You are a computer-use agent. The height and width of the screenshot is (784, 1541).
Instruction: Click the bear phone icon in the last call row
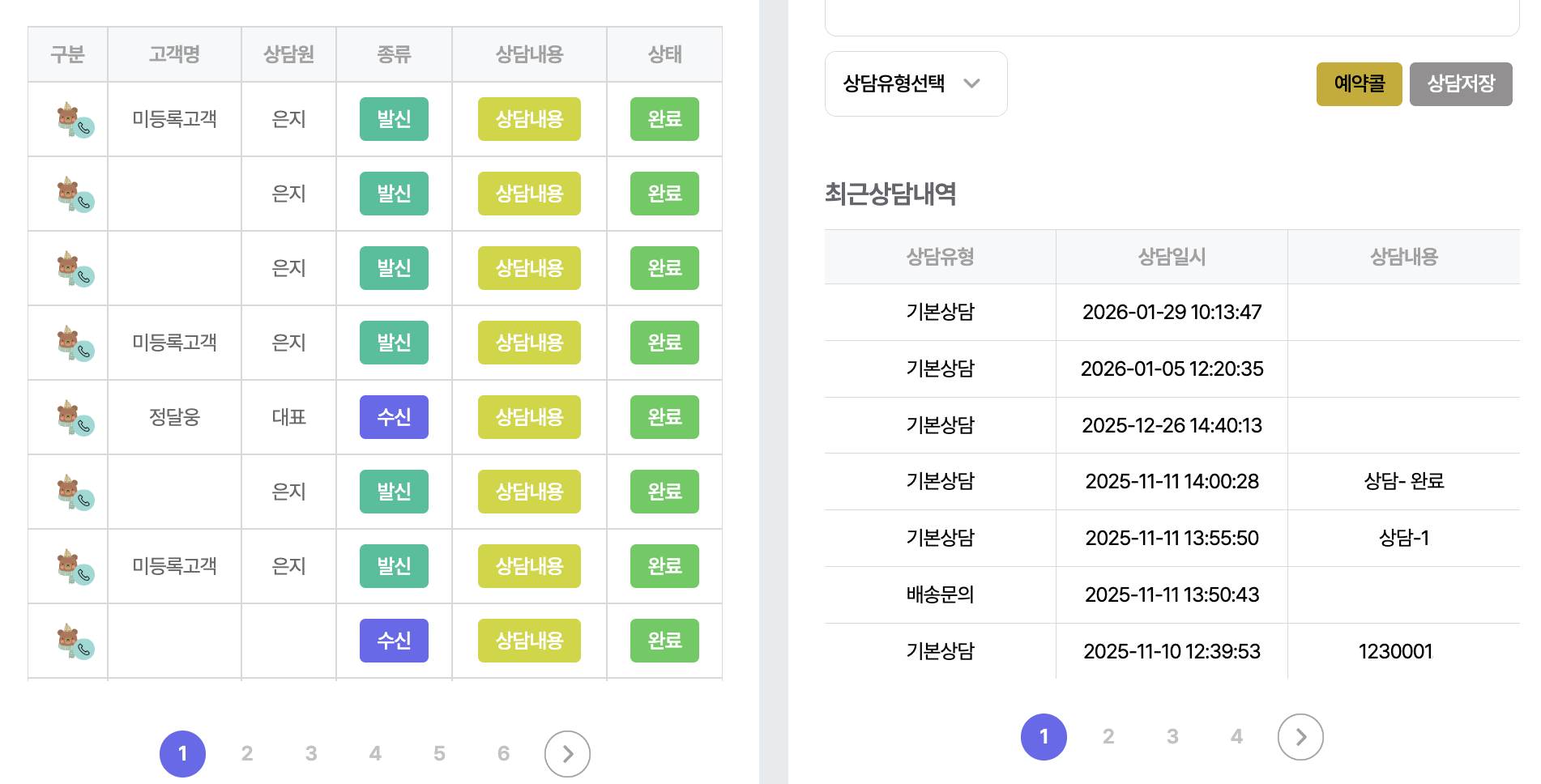pos(75,641)
